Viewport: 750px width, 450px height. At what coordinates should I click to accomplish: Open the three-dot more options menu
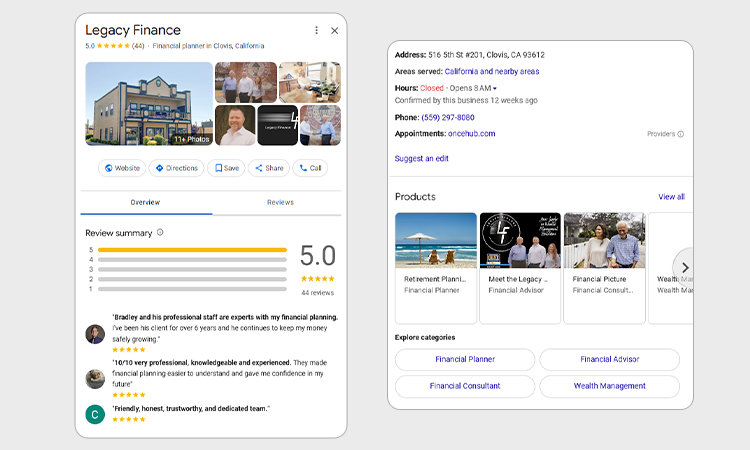(x=316, y=30)
